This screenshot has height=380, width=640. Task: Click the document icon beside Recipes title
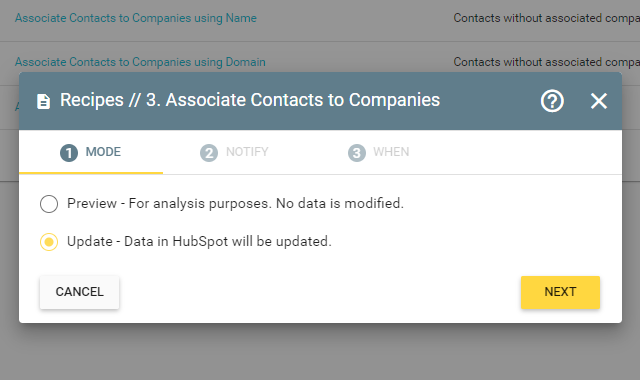pos(43,101)
